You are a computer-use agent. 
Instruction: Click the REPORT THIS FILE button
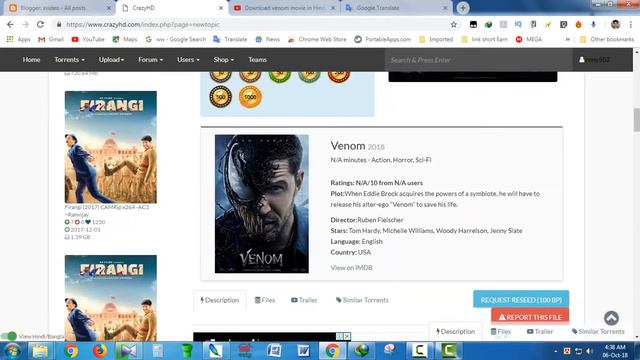(x=530, y=317)
